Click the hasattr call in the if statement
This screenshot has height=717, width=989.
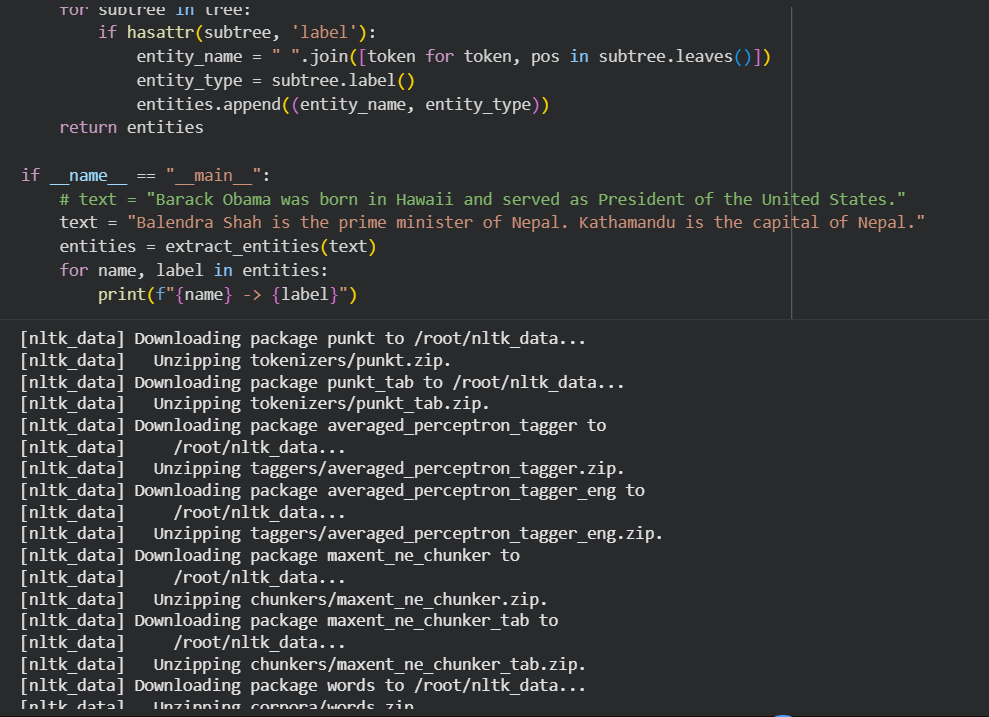tap(251, 33)
